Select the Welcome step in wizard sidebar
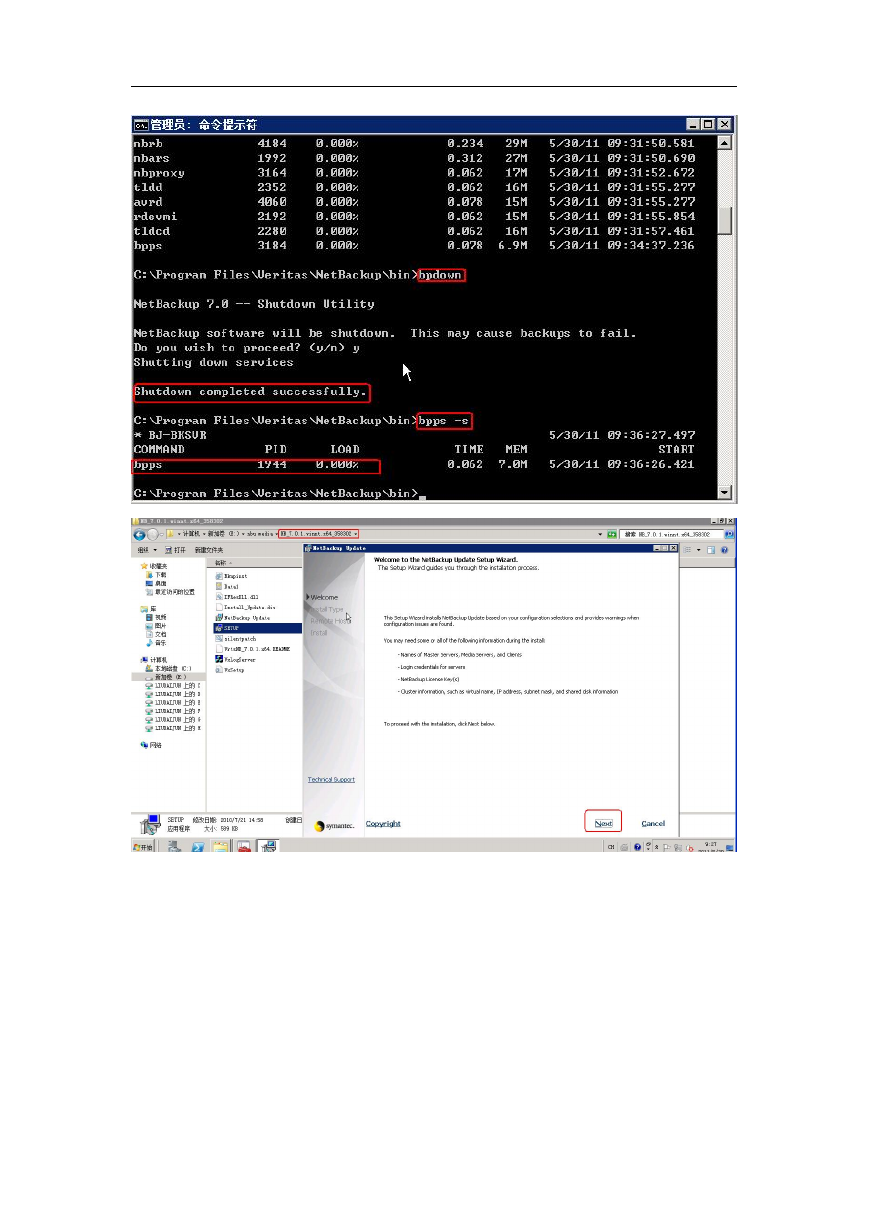Image resolution: width=869 pixels, height=1228 pixels. click(323, 598)
